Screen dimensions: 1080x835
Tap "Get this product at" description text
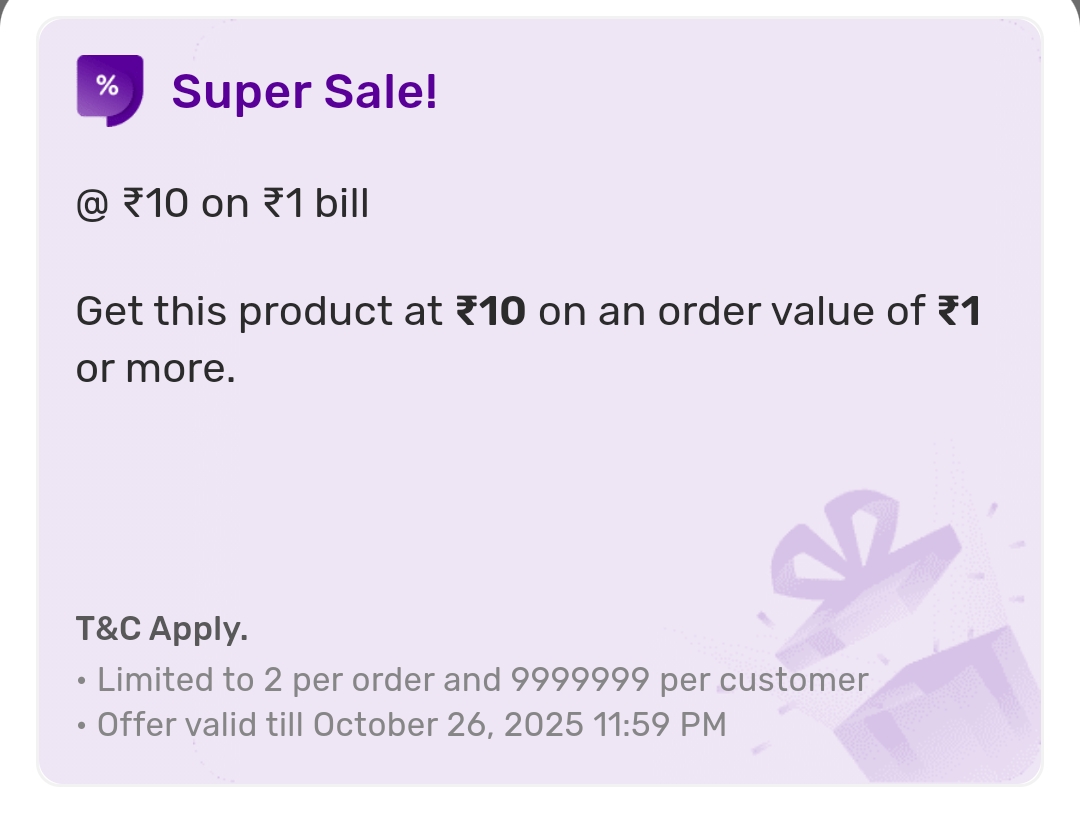click(x=259, y=312)
